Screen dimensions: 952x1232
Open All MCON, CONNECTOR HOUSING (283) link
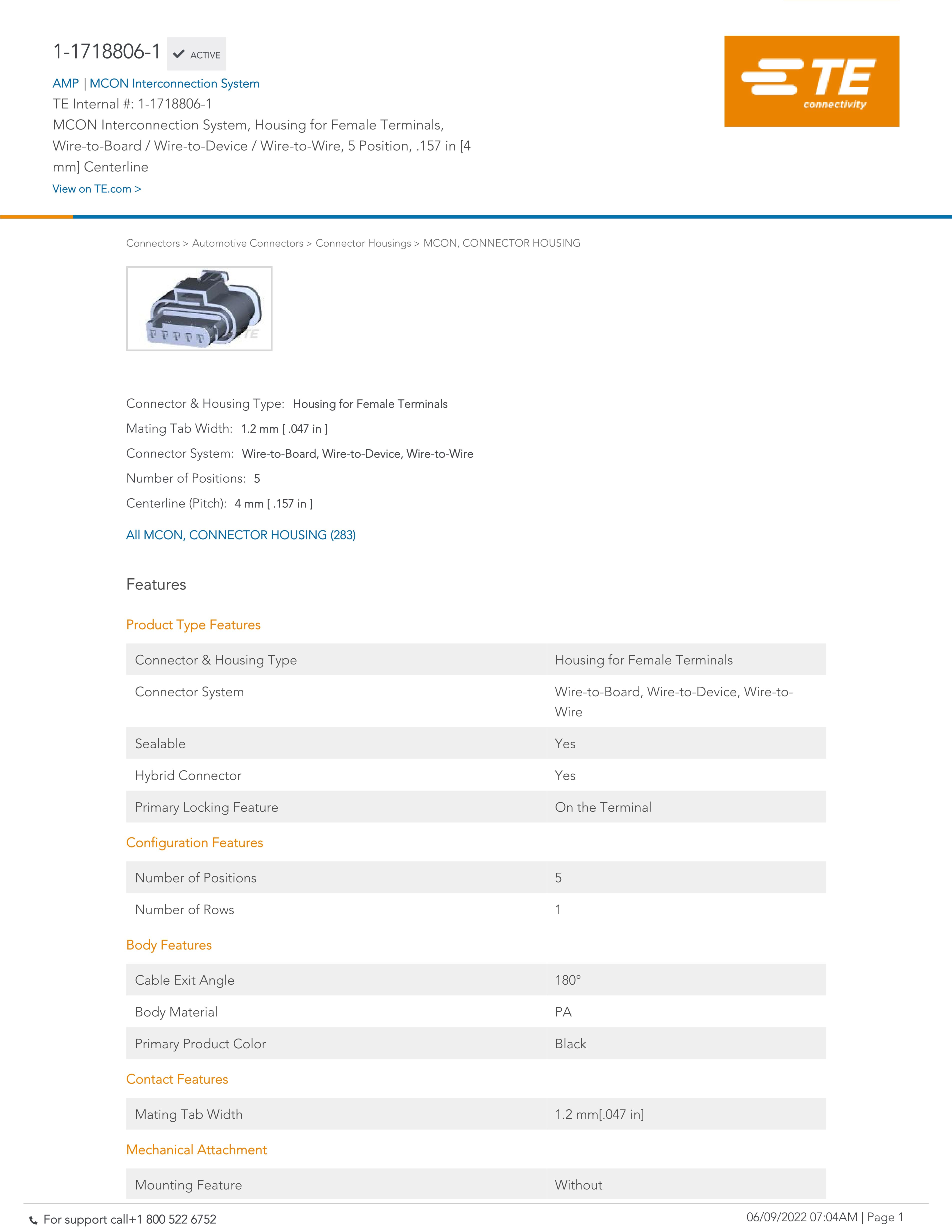pos(241,535)
